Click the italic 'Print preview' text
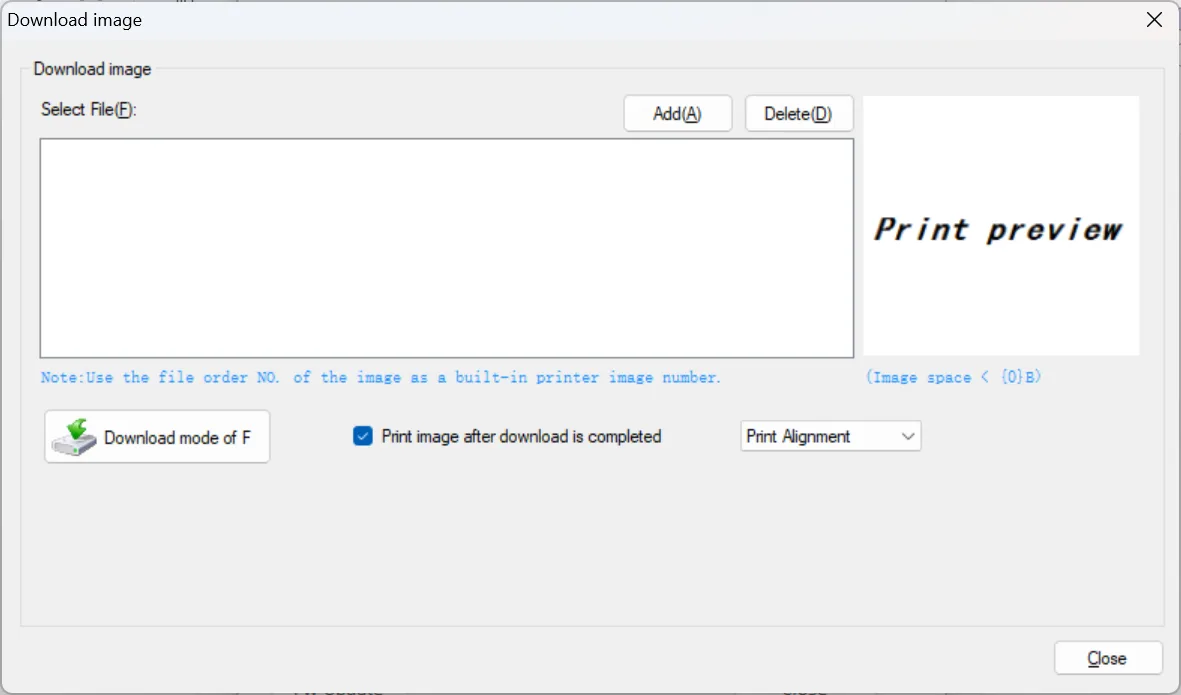 click(x=998, y=229)
